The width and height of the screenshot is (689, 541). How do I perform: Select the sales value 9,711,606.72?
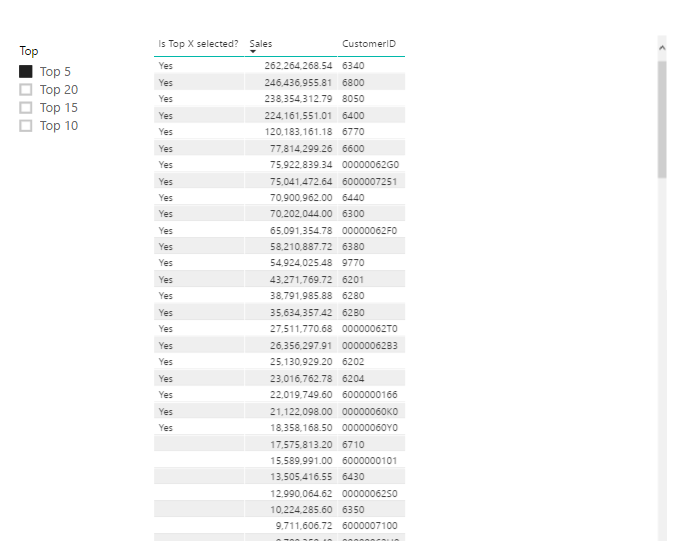tap(304, 526)
